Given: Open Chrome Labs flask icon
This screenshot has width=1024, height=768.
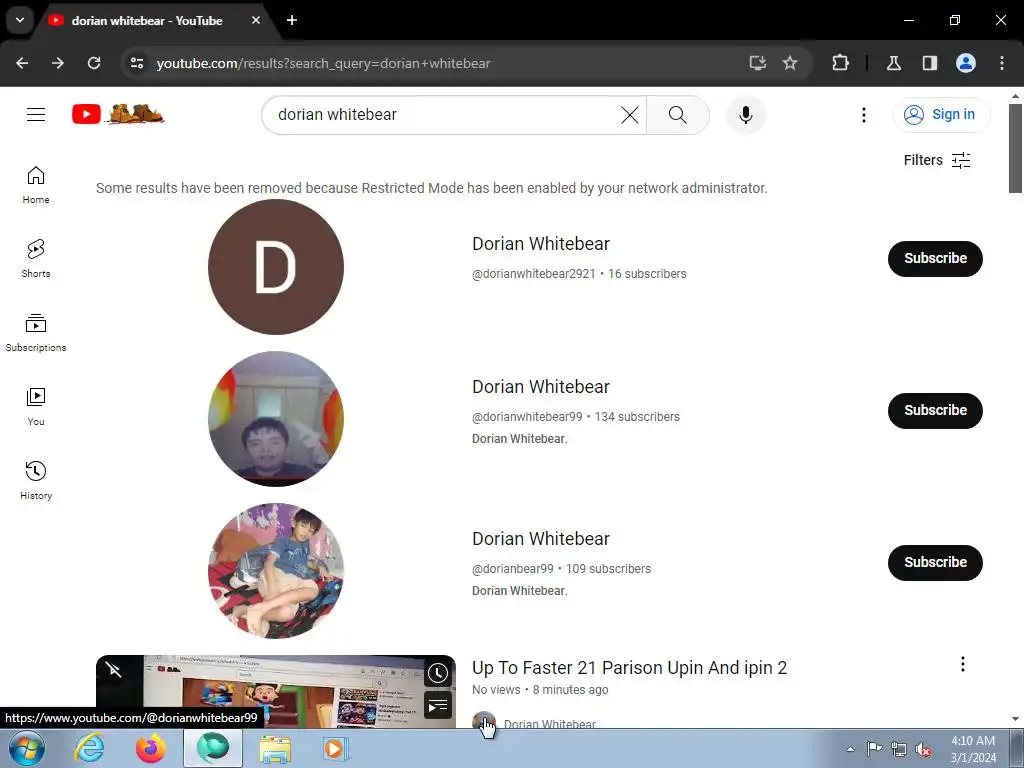Looking at the screenshot, I should click(x=893, y=63).
